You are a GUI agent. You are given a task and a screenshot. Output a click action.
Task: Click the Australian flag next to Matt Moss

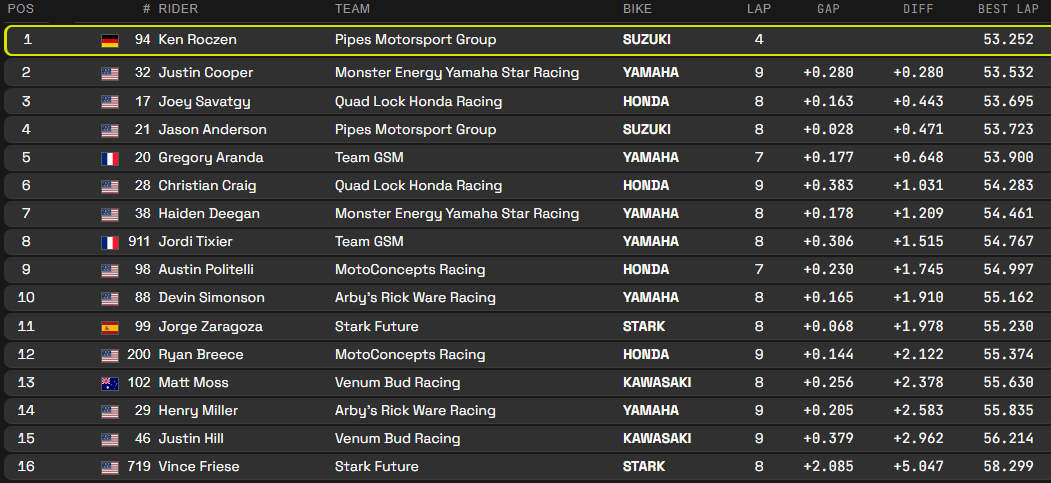[110, 383]
